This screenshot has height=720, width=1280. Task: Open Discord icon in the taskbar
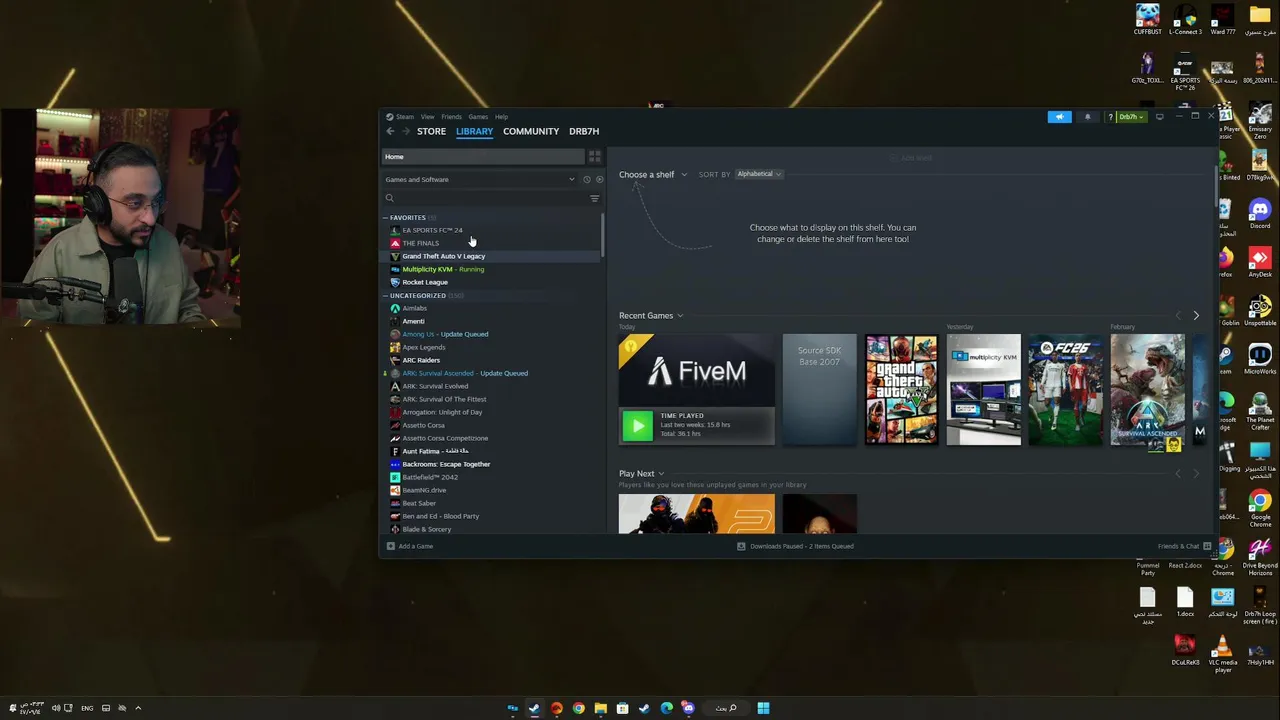click(x=688, y=708)
